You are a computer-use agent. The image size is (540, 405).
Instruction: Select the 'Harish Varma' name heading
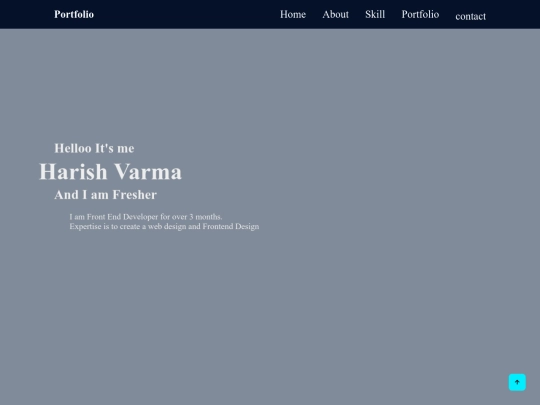(x=110, y=172)
